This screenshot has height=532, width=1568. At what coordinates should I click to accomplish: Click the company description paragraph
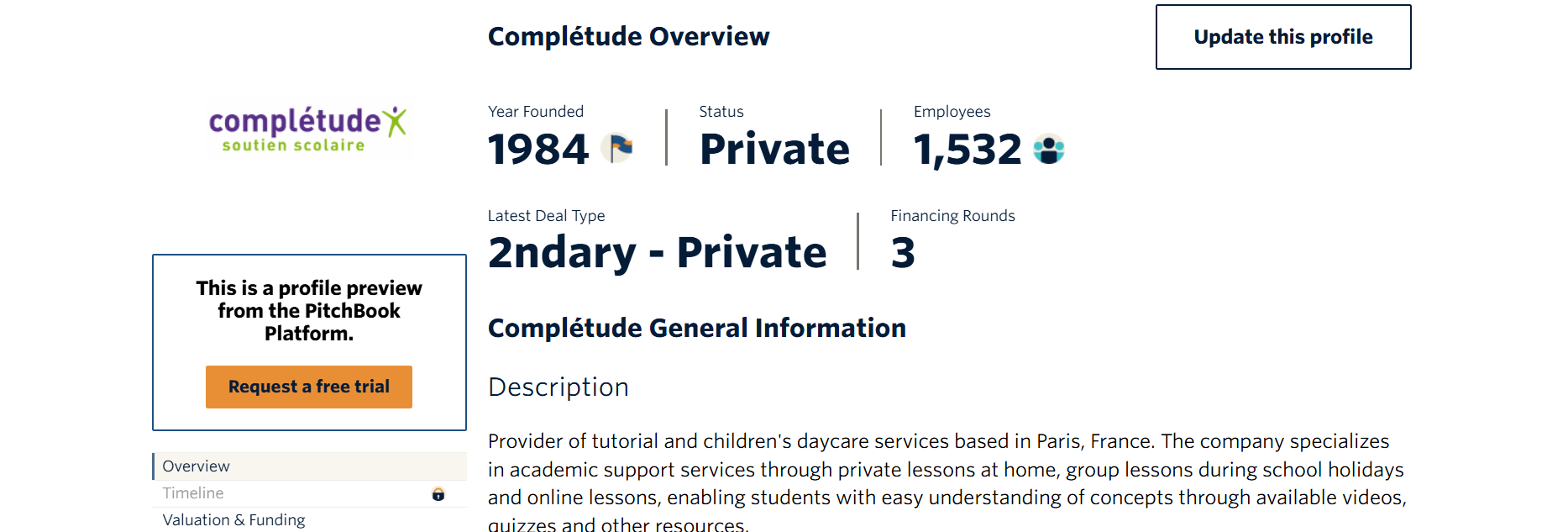pyautogui.click(x=947, y=483)
